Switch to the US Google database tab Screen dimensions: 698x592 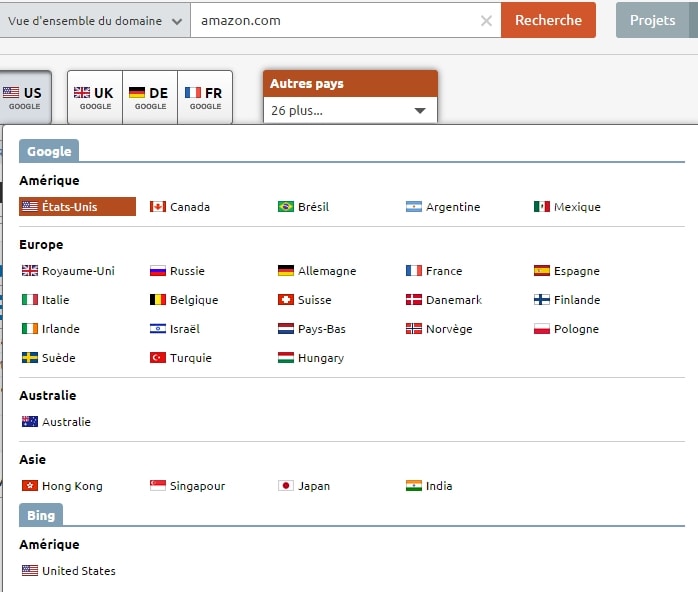tap(25, 97)
